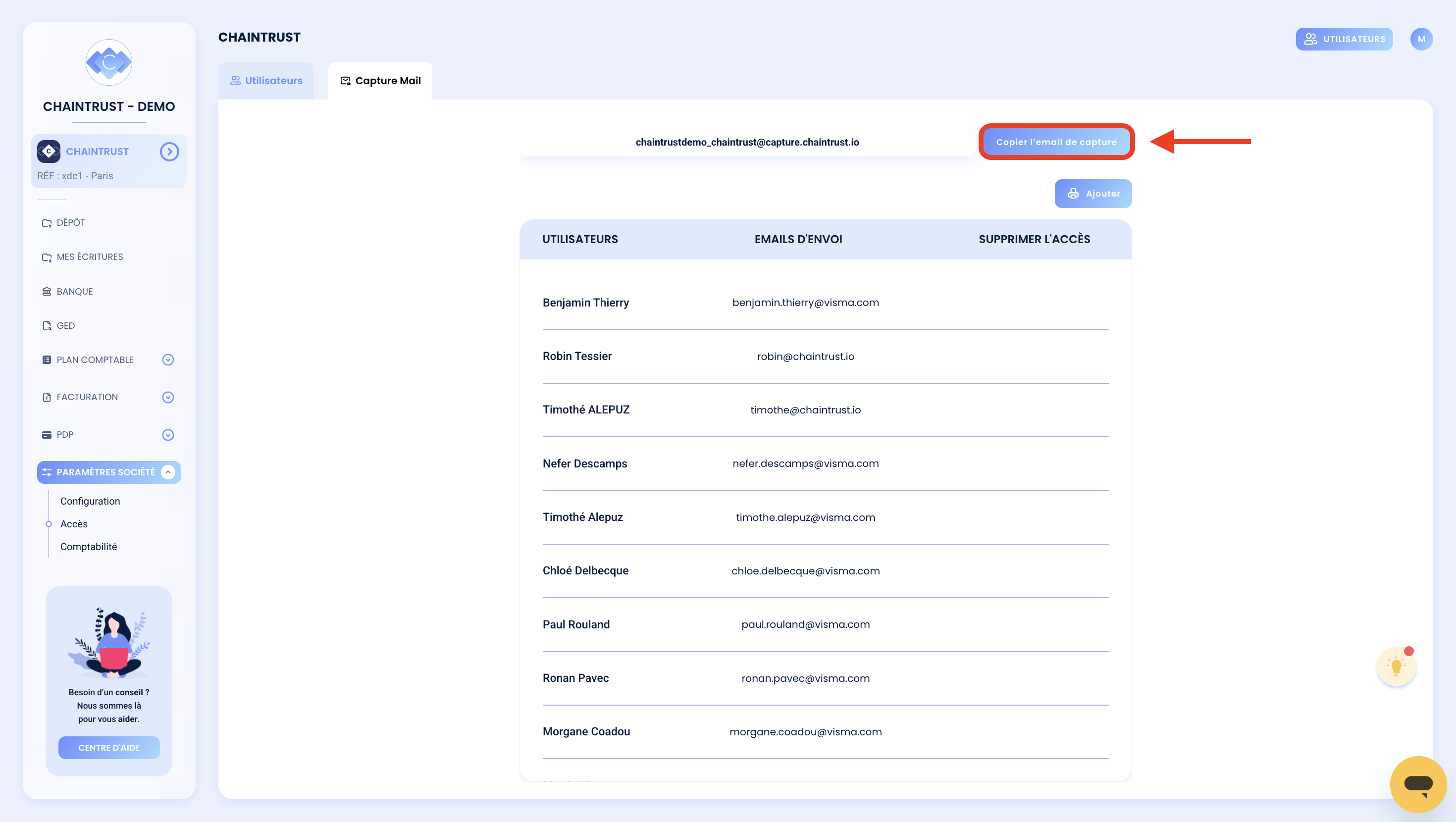The height and width of the screenshot is (822, 1456).
Task: Click the Ajouter button
Action: click(x=1093, y=193)
